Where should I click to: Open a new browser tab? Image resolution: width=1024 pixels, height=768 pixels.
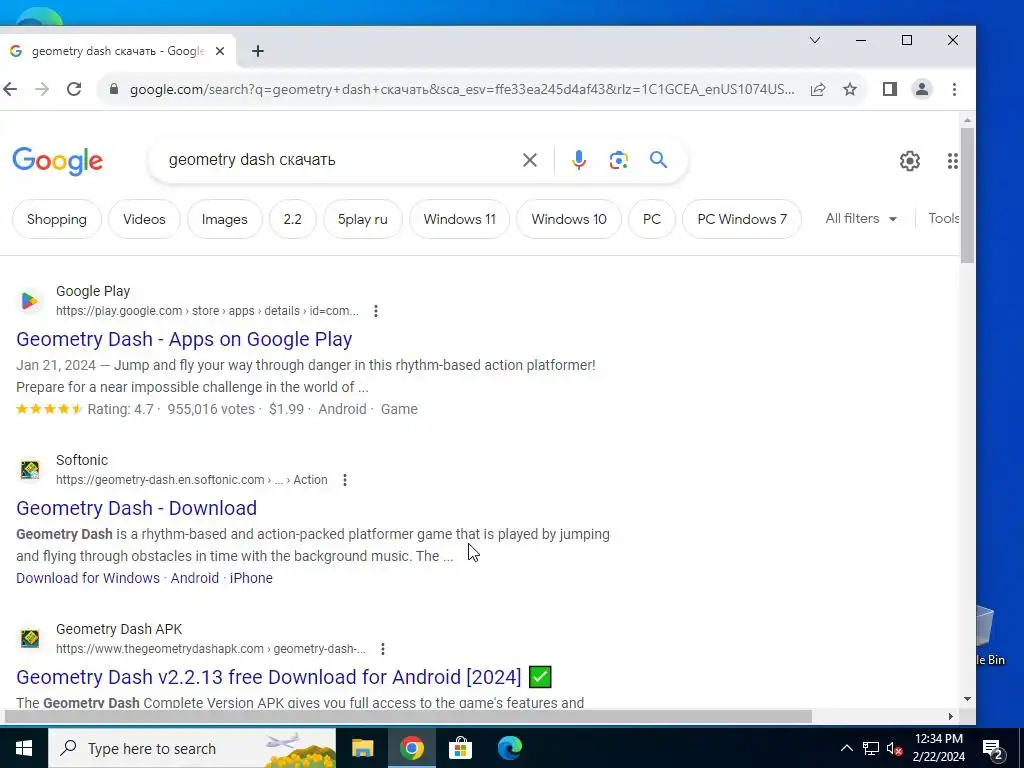[x=258, y=51]
